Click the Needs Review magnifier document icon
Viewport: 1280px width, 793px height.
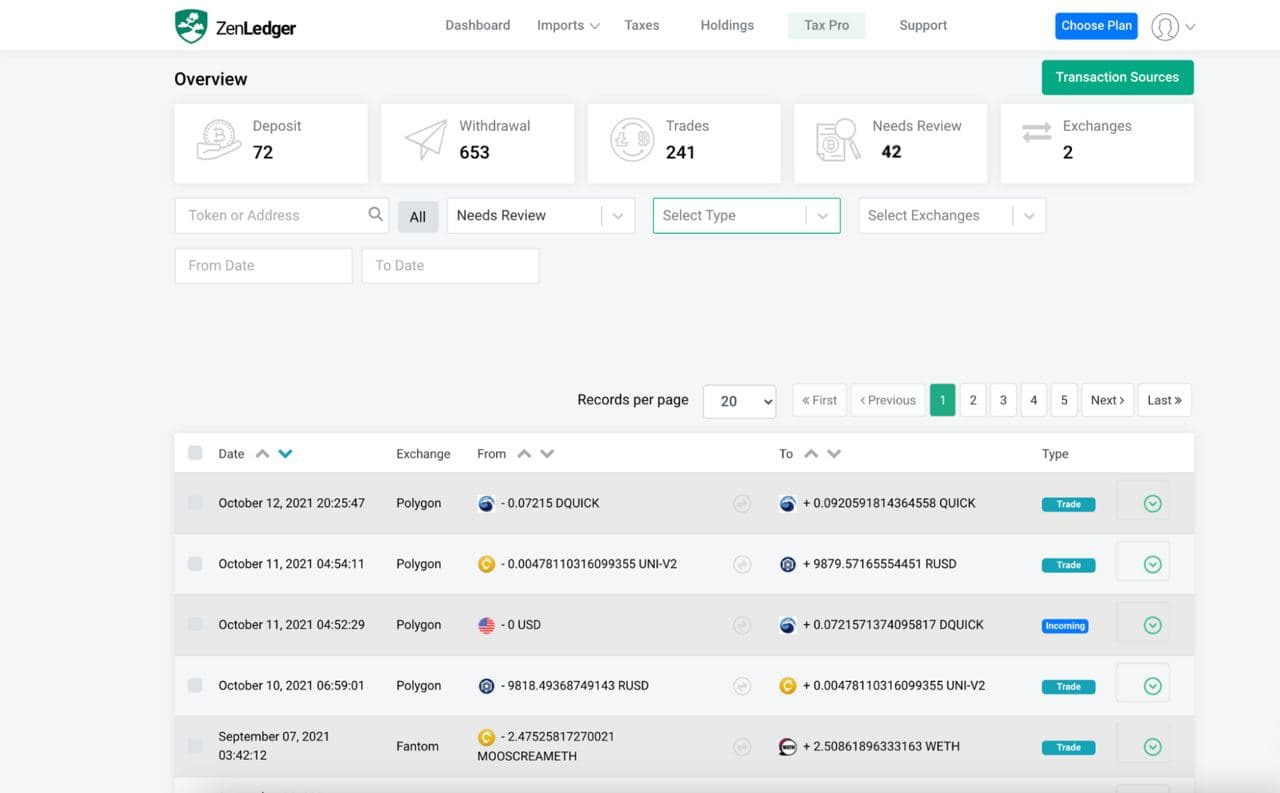click(x=838, y=141)
